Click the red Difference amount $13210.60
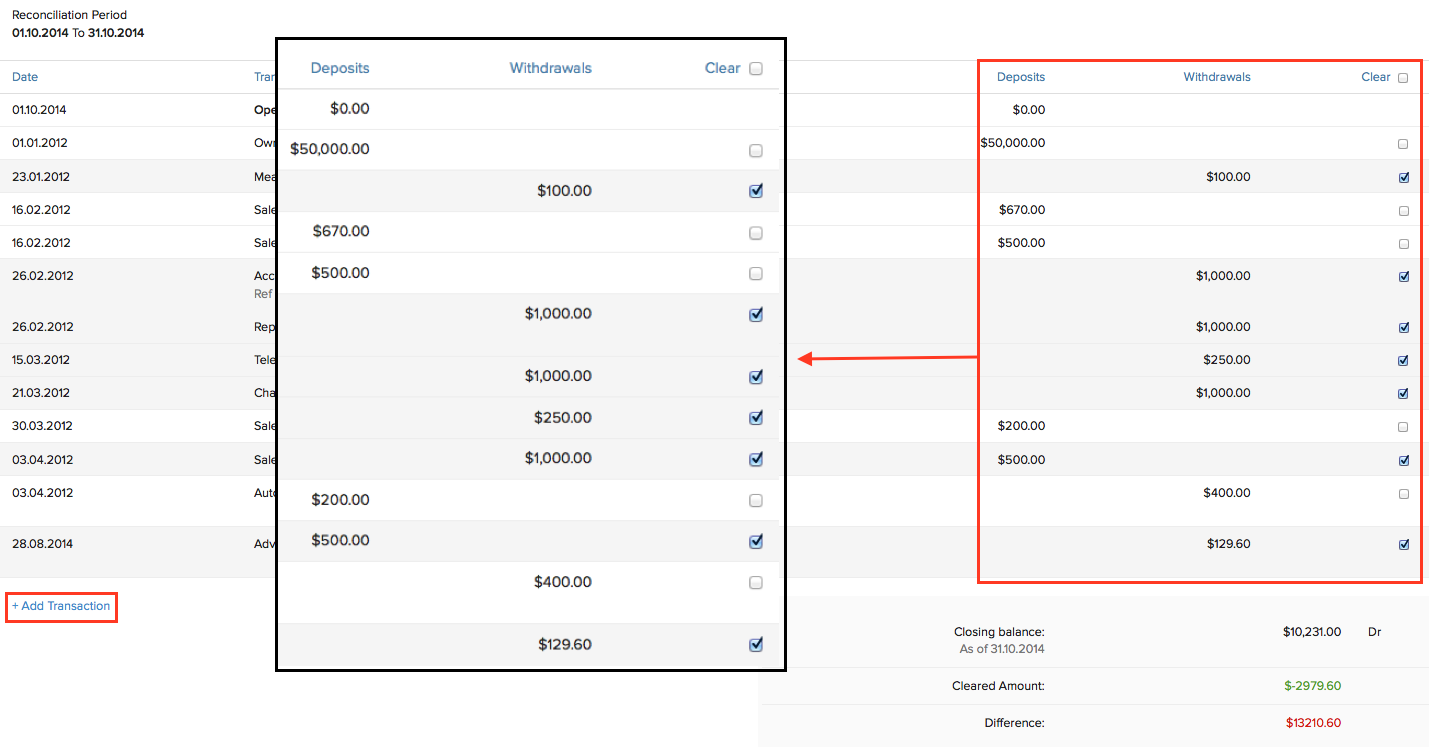 pyautogui.click(x=1313, y=722)
